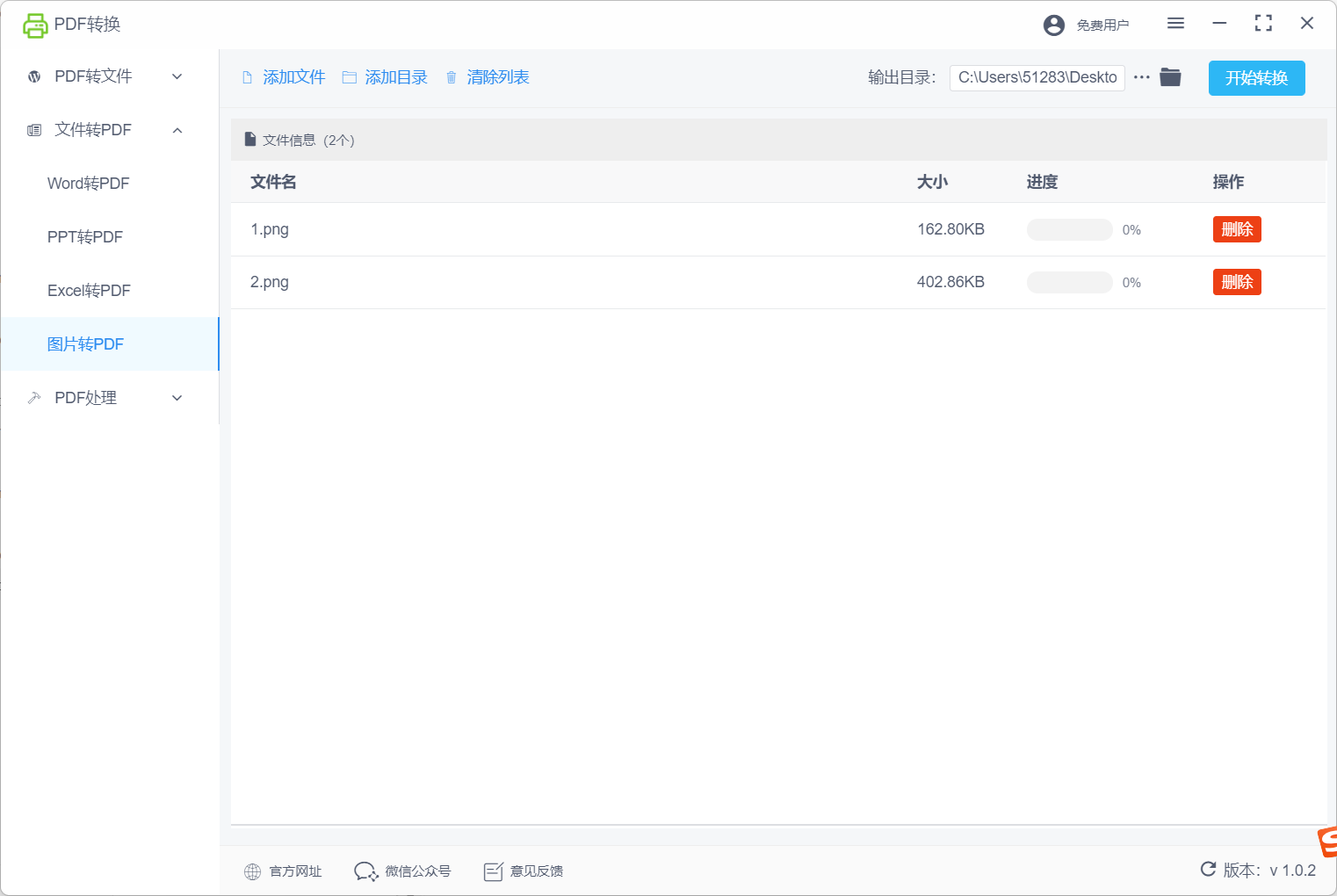1337x896 pixels.
Task: Click the 文件信息 (2个) header text
Action: coord(308,141)
